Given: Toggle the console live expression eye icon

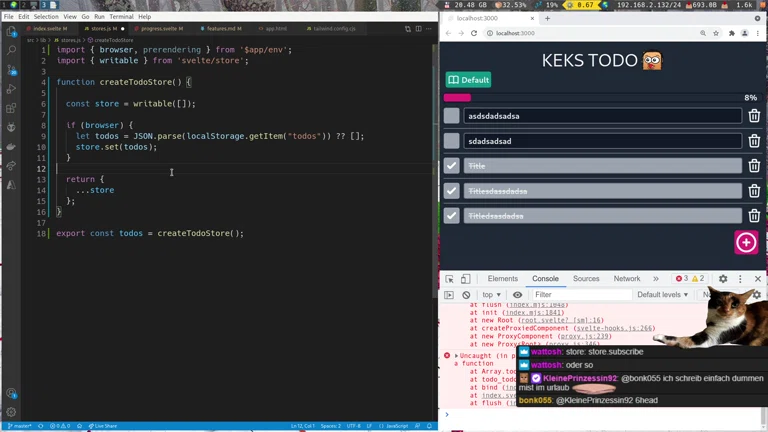Looking at the screenshot, I should [517, 295].
